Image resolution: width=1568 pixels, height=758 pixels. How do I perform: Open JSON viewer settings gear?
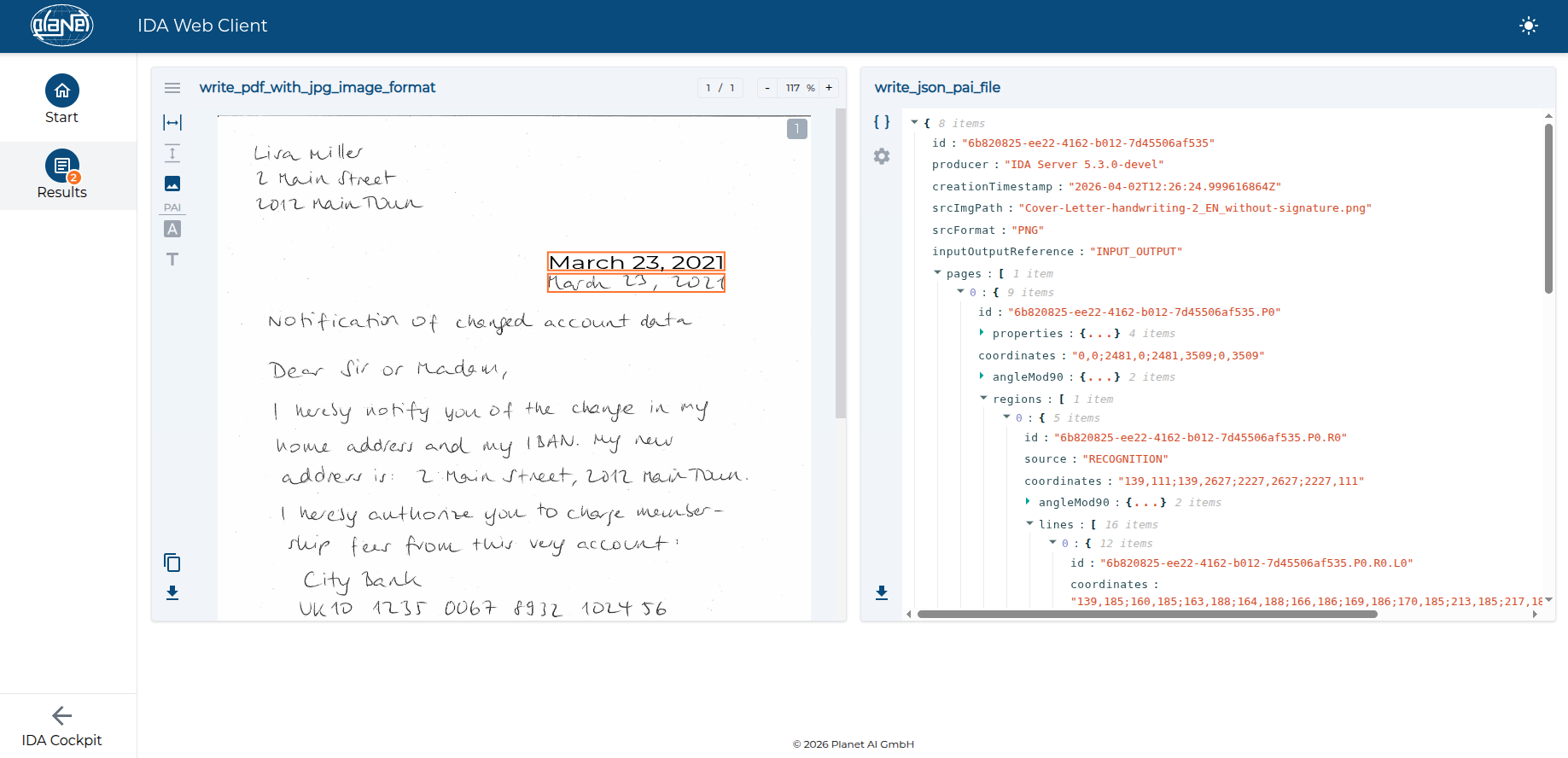(x=882, y=156)
